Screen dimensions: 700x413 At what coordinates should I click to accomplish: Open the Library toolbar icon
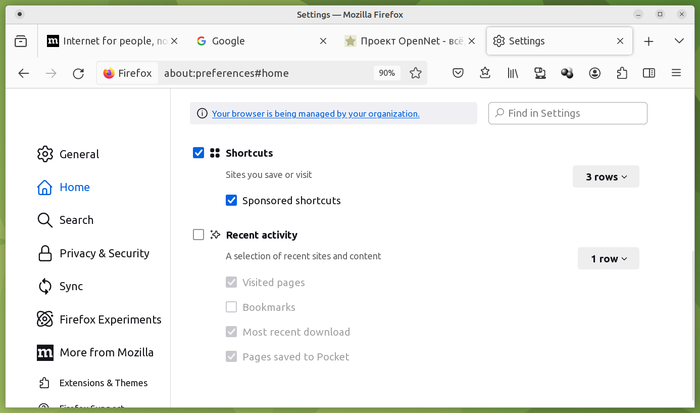point(513,73)
